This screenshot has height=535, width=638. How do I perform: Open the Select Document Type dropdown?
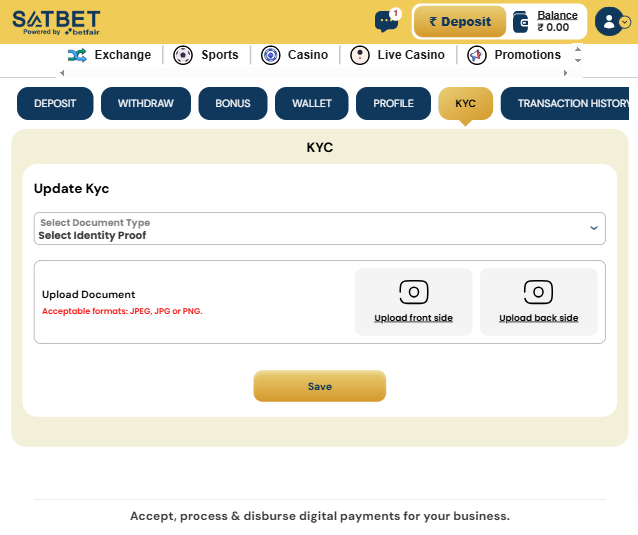[x=320, y=228]
